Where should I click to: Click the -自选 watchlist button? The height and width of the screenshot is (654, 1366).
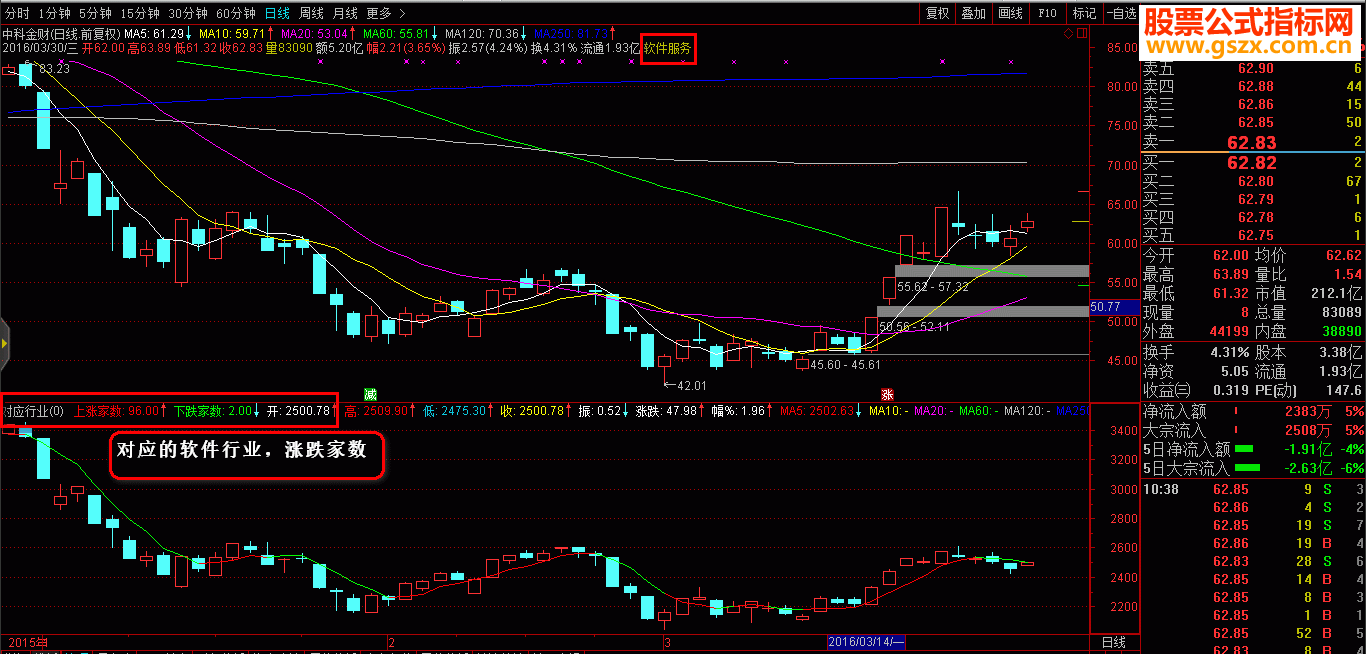pos(1121,14)
